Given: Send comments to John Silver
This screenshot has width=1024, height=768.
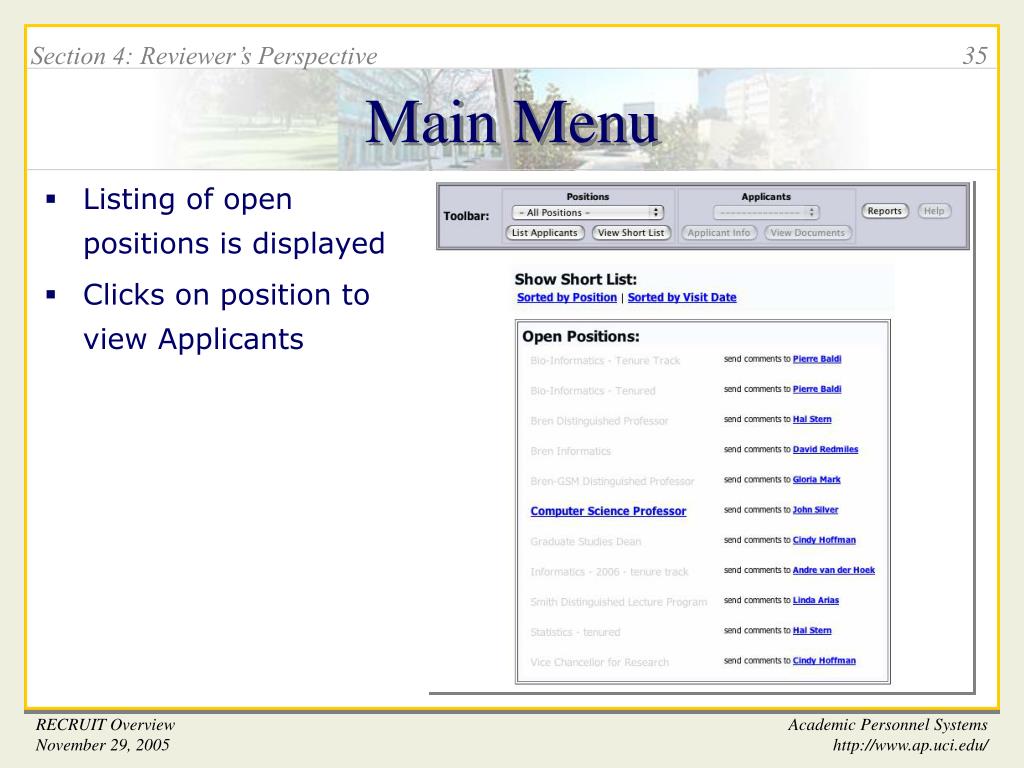Looking at the screenshot, I should click(815, 509).
